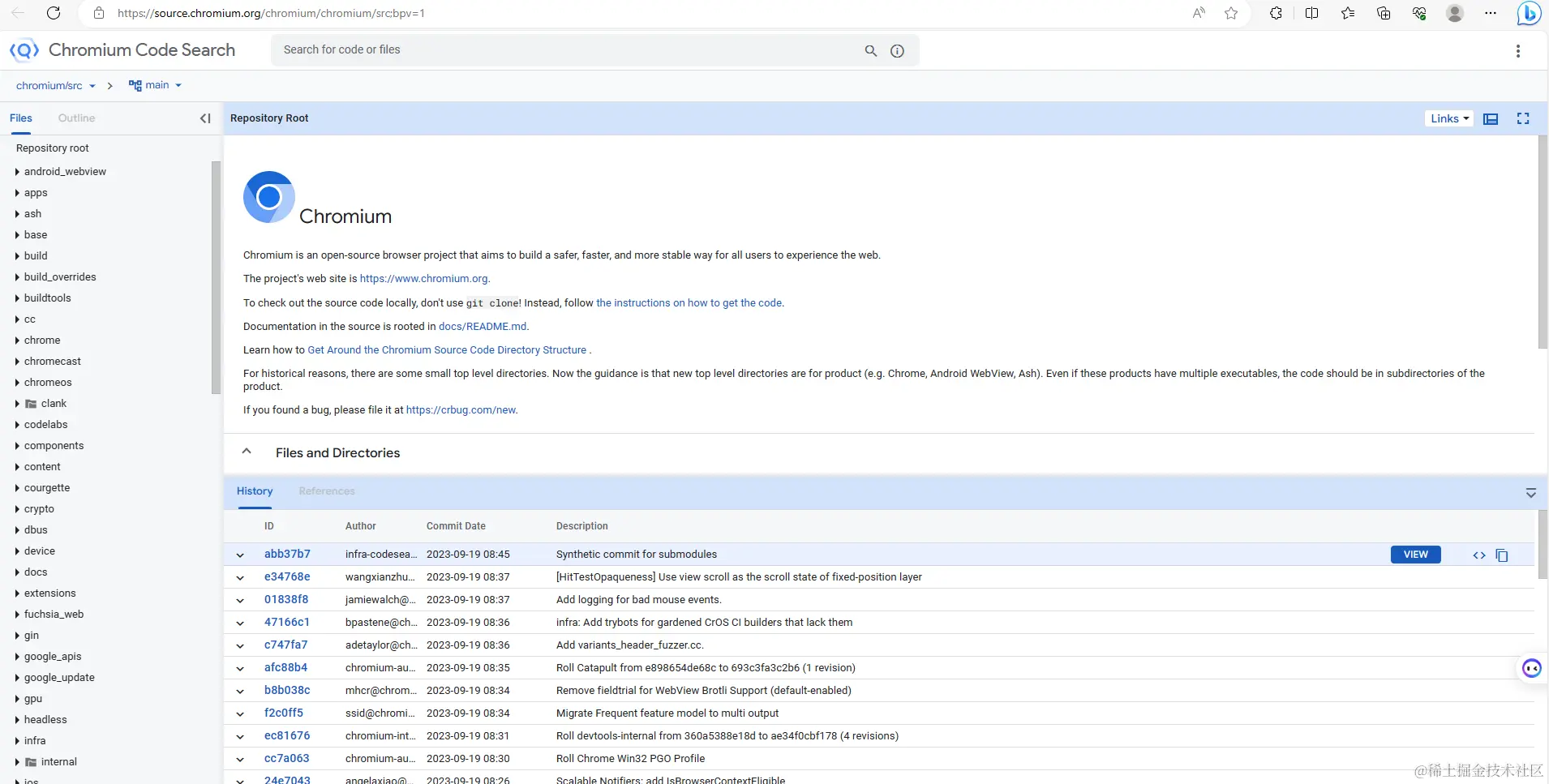Toggle the panel layout icon

click(1491, 118)
